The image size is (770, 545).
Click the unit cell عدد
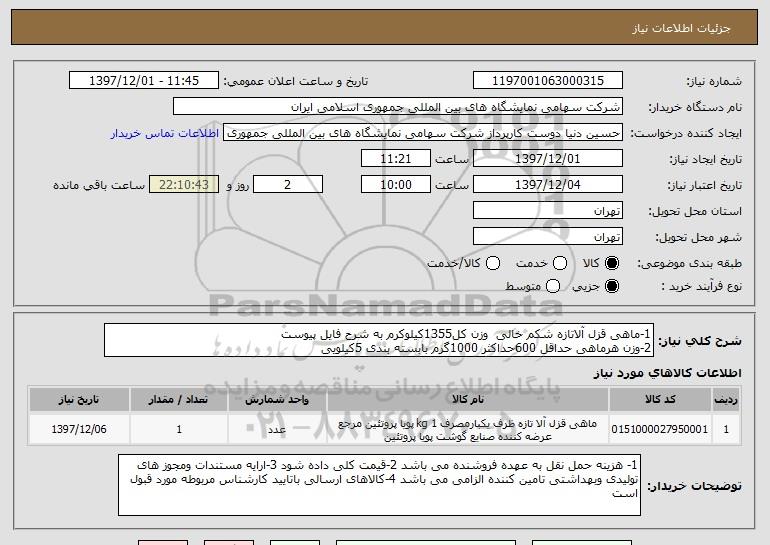click(277, 430)
